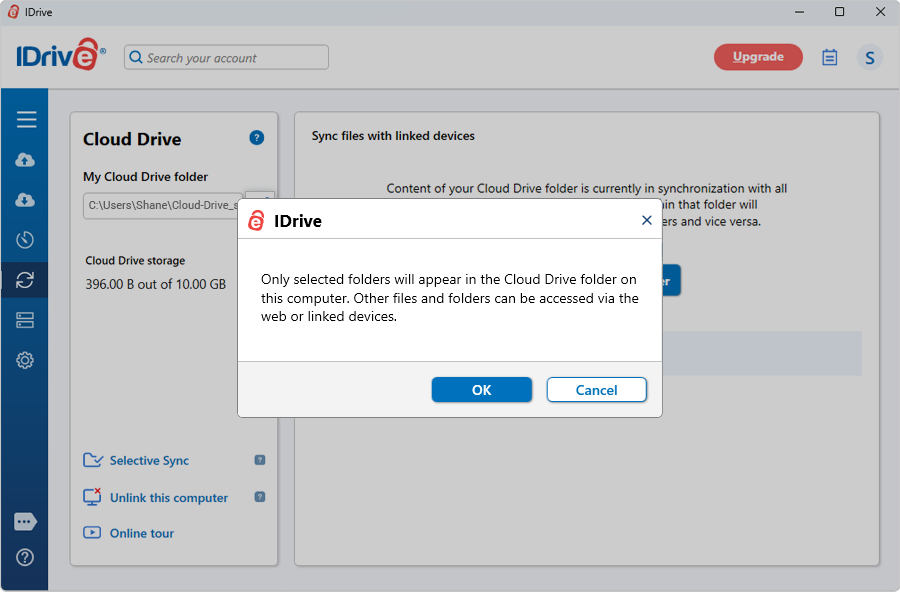The image size is (900, 592).
Task: Open the chat feedback icon
Action: [x=25, y=521]
